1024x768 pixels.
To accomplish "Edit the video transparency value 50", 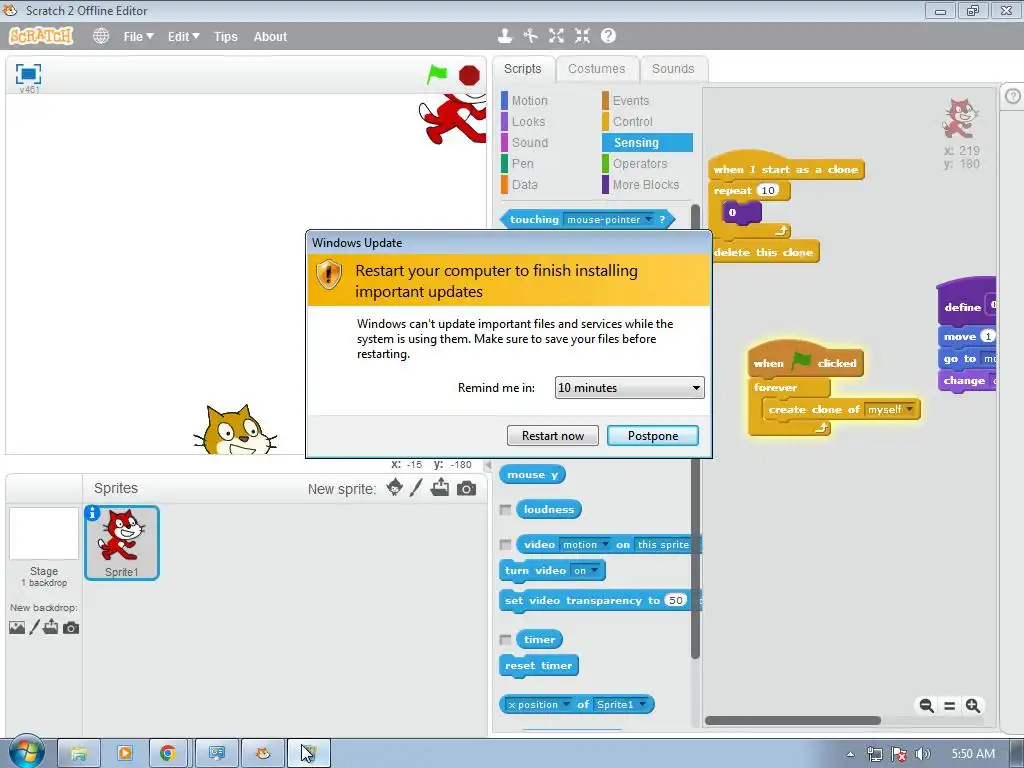I will (x=675, y=600).
